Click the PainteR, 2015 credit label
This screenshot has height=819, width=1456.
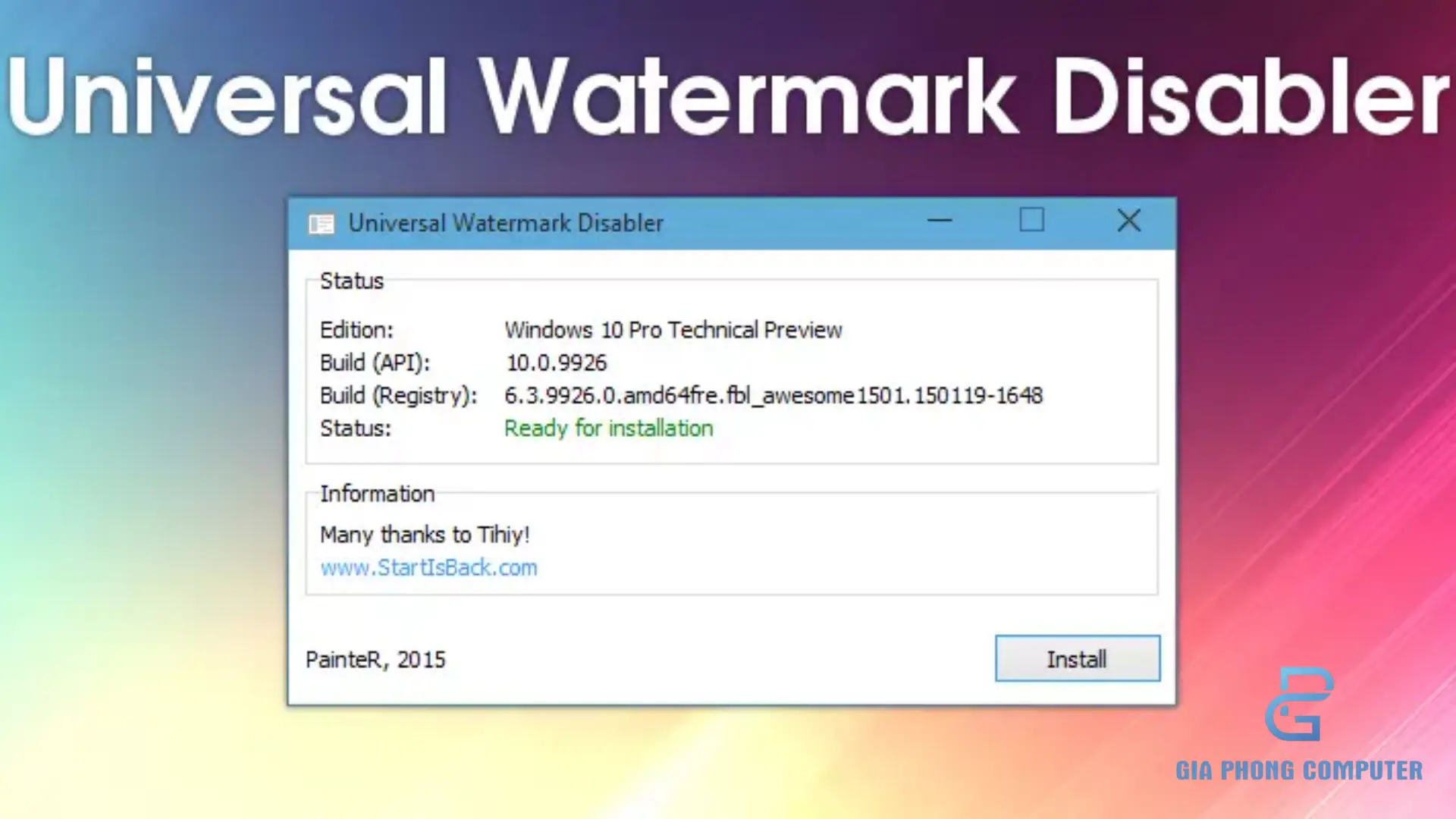[x=375, y=660]
